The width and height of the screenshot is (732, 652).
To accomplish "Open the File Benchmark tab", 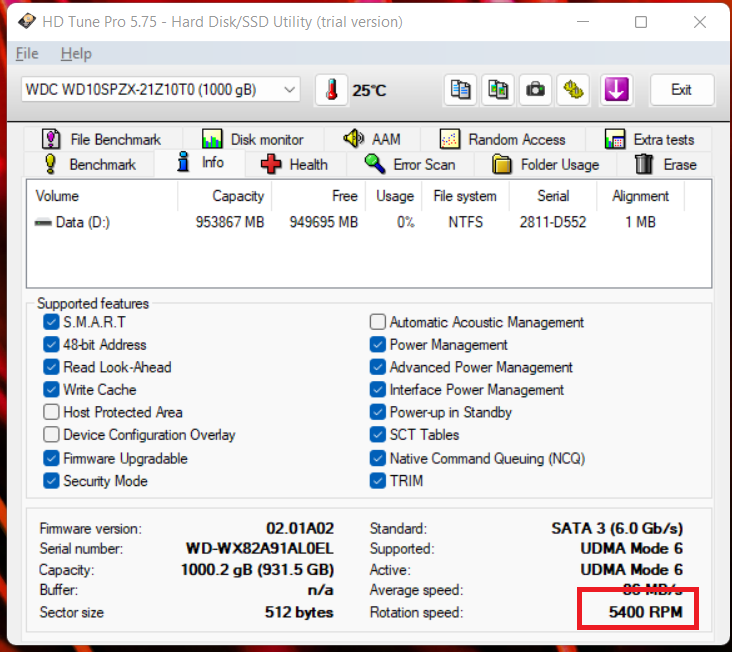I will pos(103,139).
